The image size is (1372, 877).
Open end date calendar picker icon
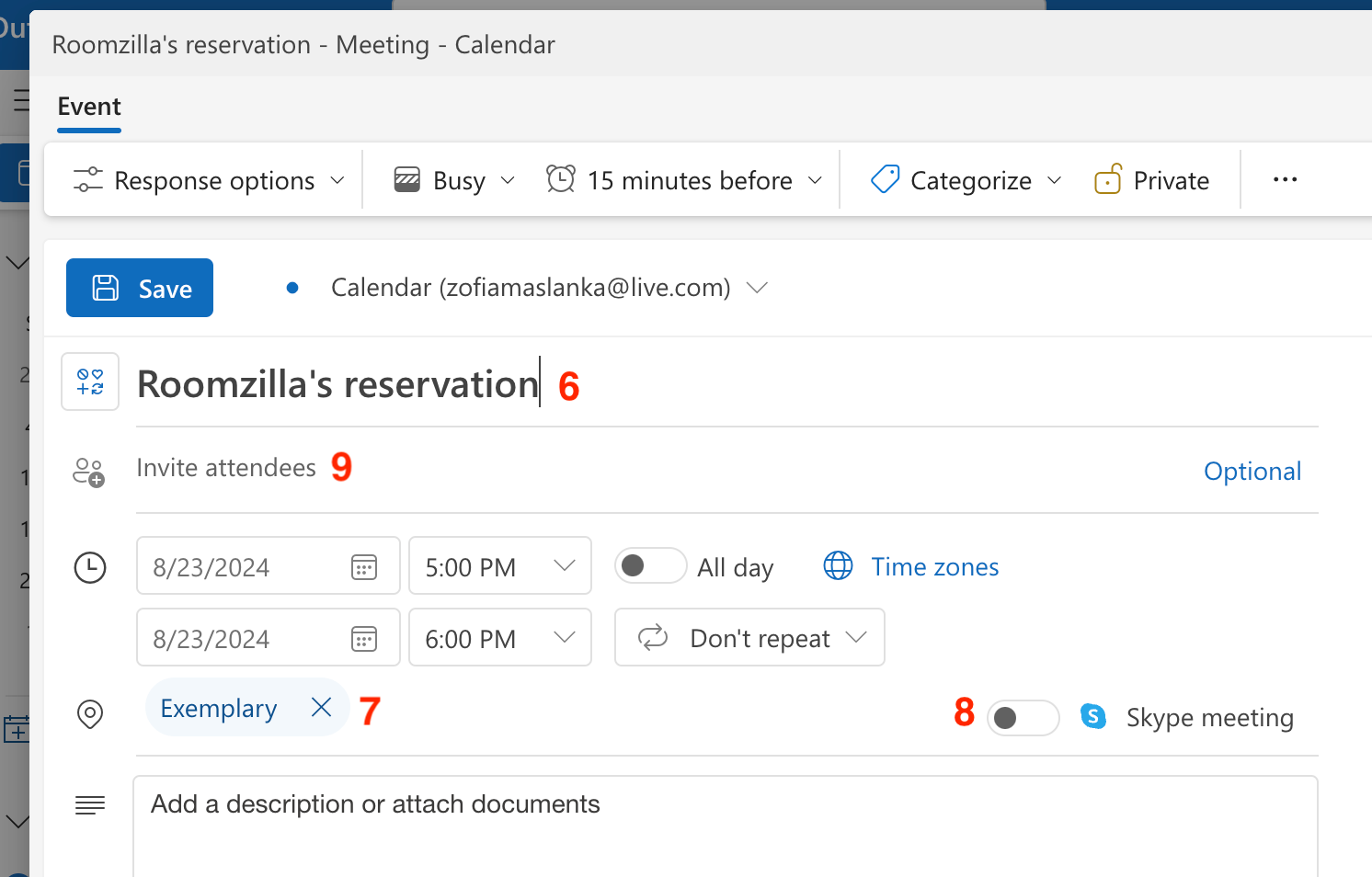(x=364, y=639)
